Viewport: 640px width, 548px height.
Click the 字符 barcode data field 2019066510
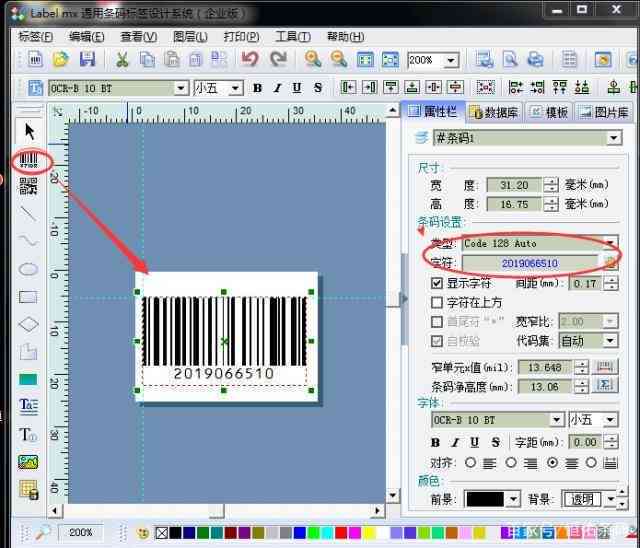pyautogui.click(x=529, y=263)
